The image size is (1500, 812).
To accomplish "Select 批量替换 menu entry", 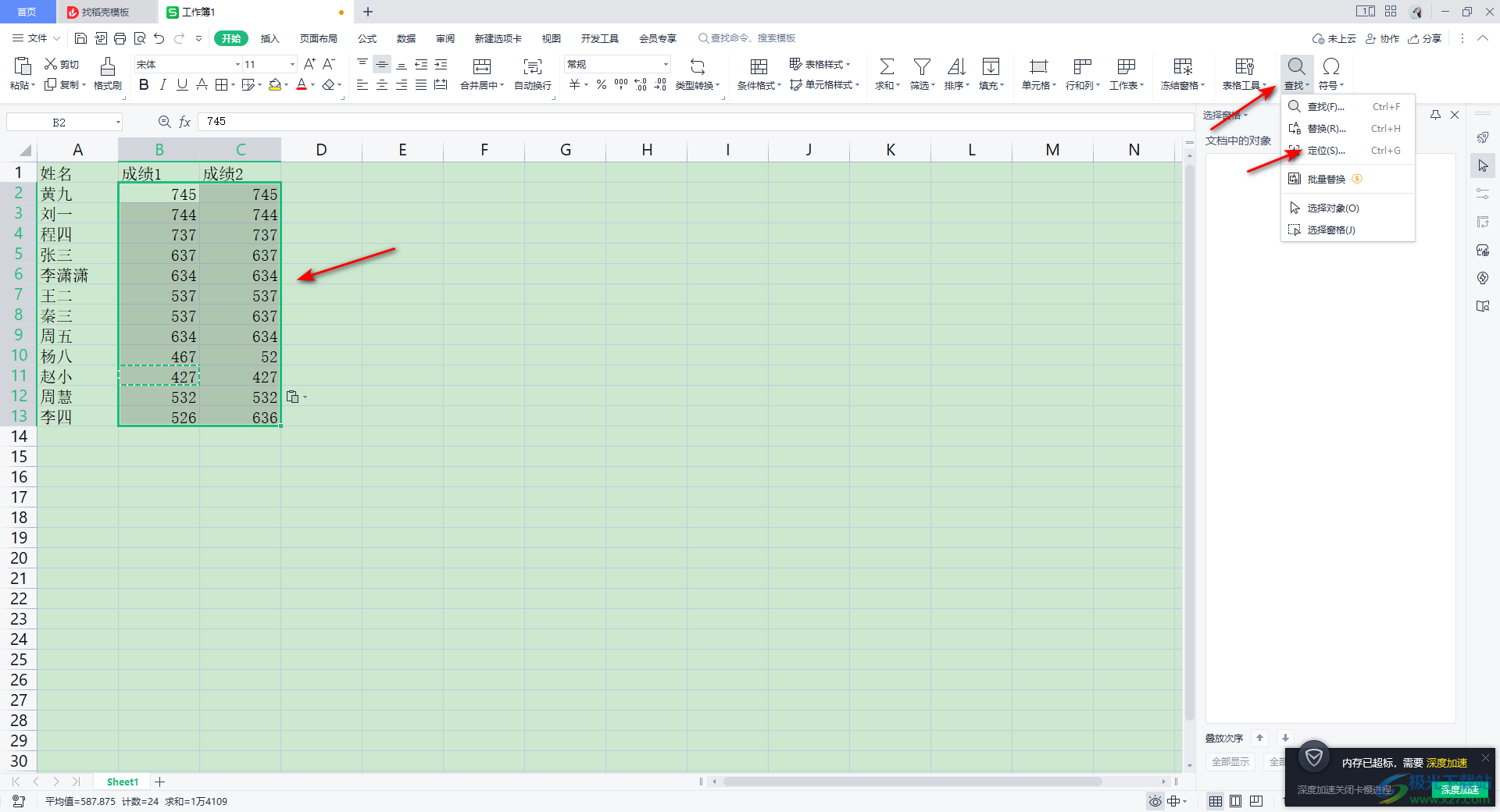I will point(1348,179).
